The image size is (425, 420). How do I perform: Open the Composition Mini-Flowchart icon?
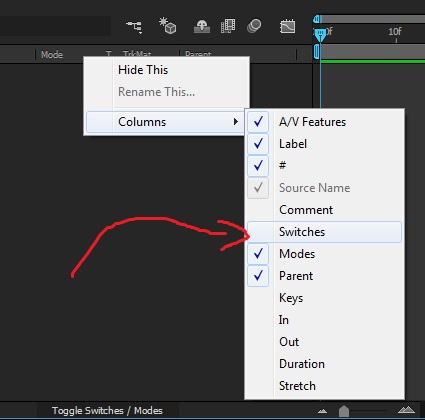(134, 27)
